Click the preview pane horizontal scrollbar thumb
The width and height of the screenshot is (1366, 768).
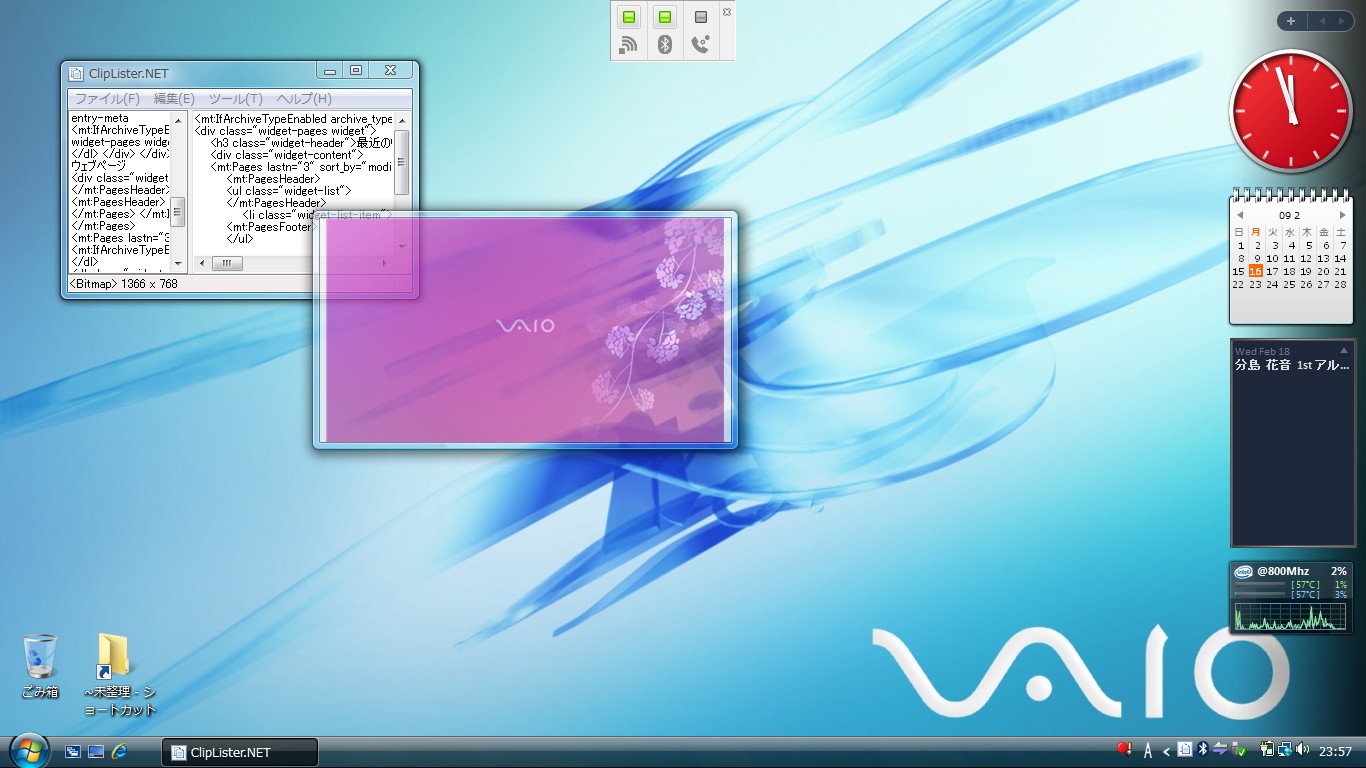tap(226, 263)
